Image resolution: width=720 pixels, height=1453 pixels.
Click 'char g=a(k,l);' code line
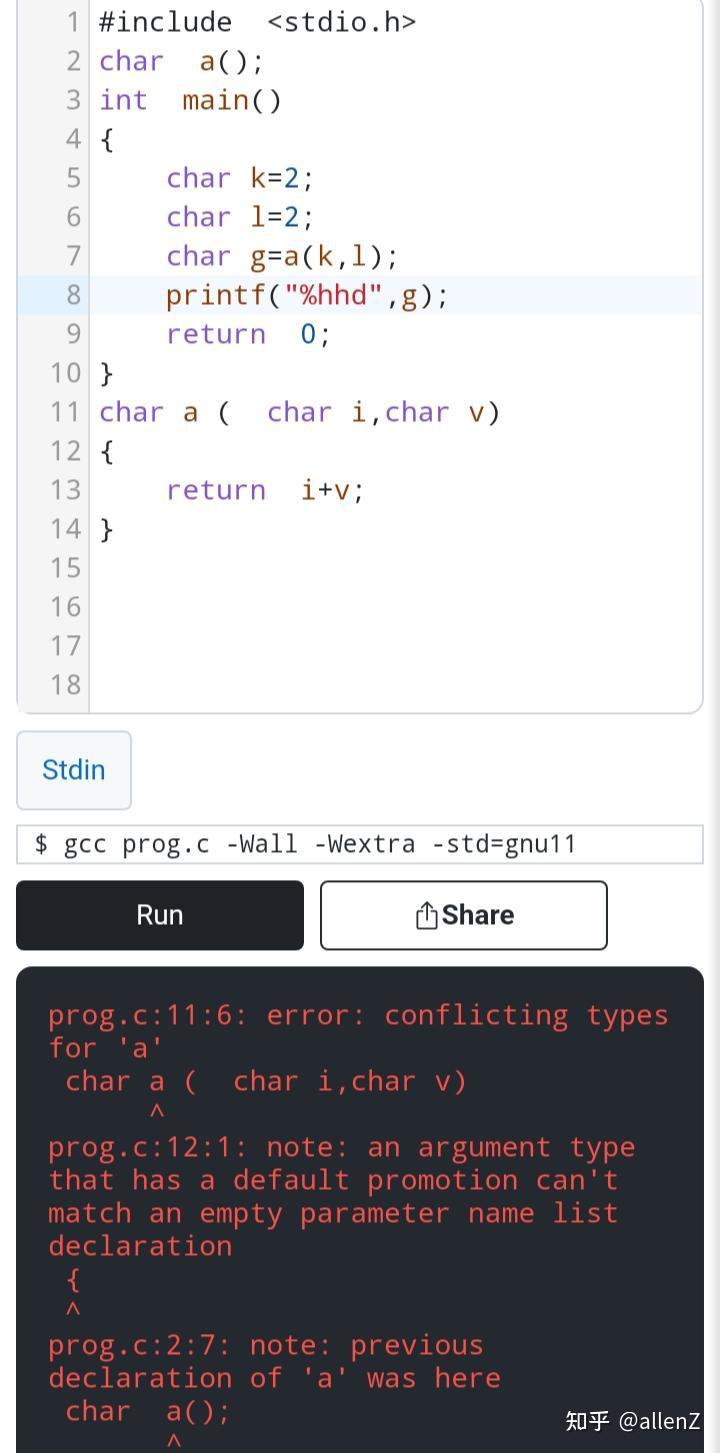point(282,256)
